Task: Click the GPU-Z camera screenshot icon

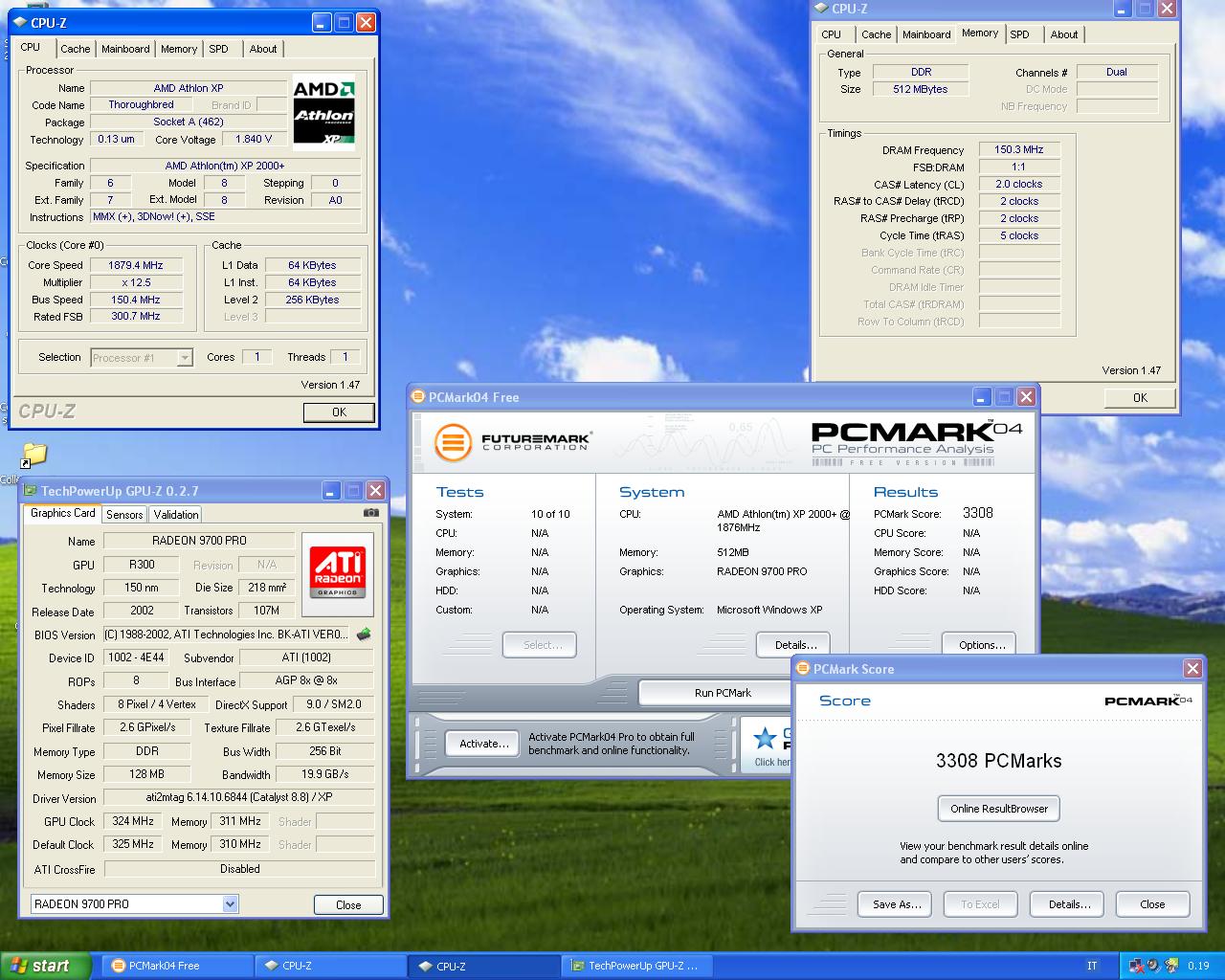Action: 371,513
